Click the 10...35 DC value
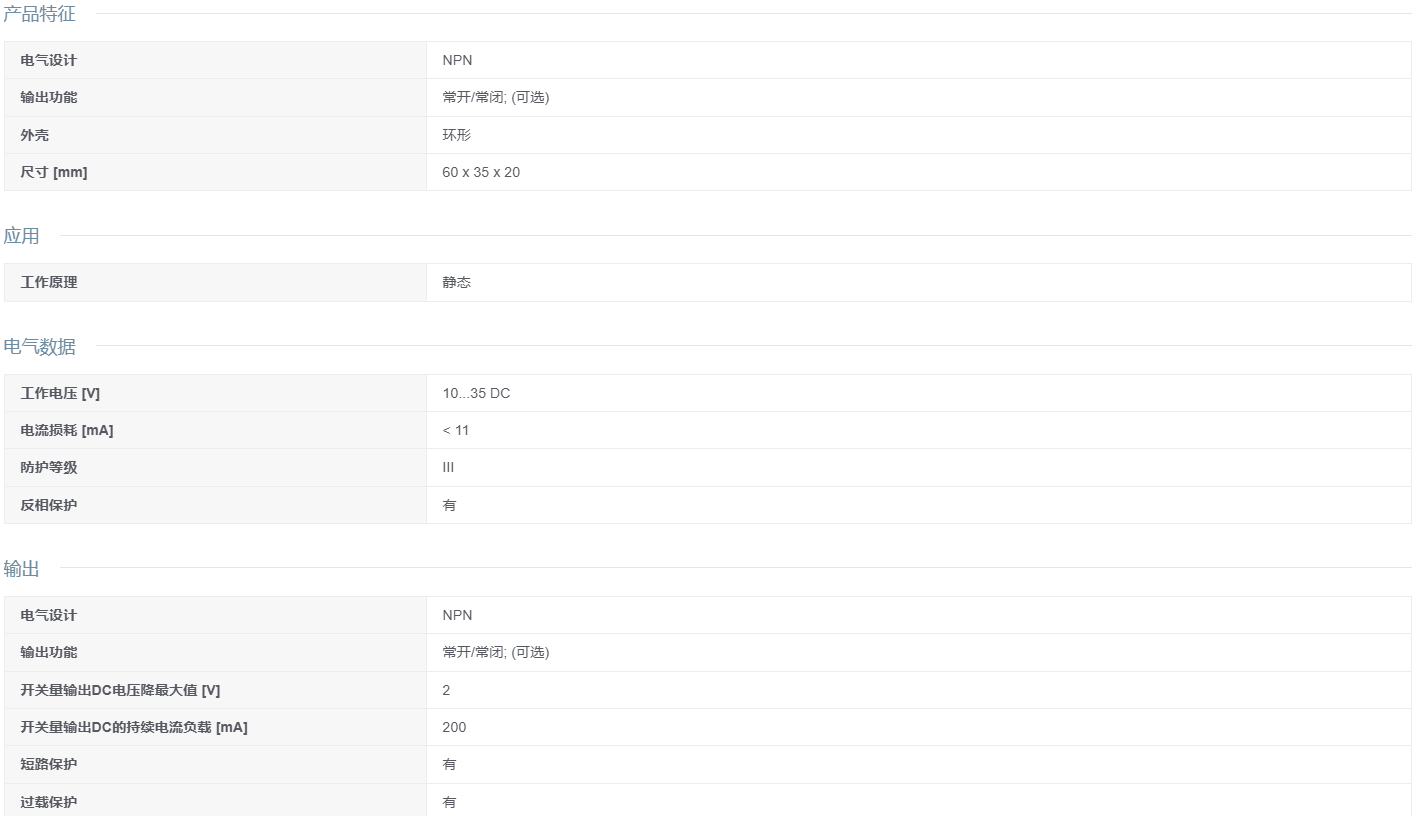The width and height of the screenshot is (1421, 816). [476, 393]
